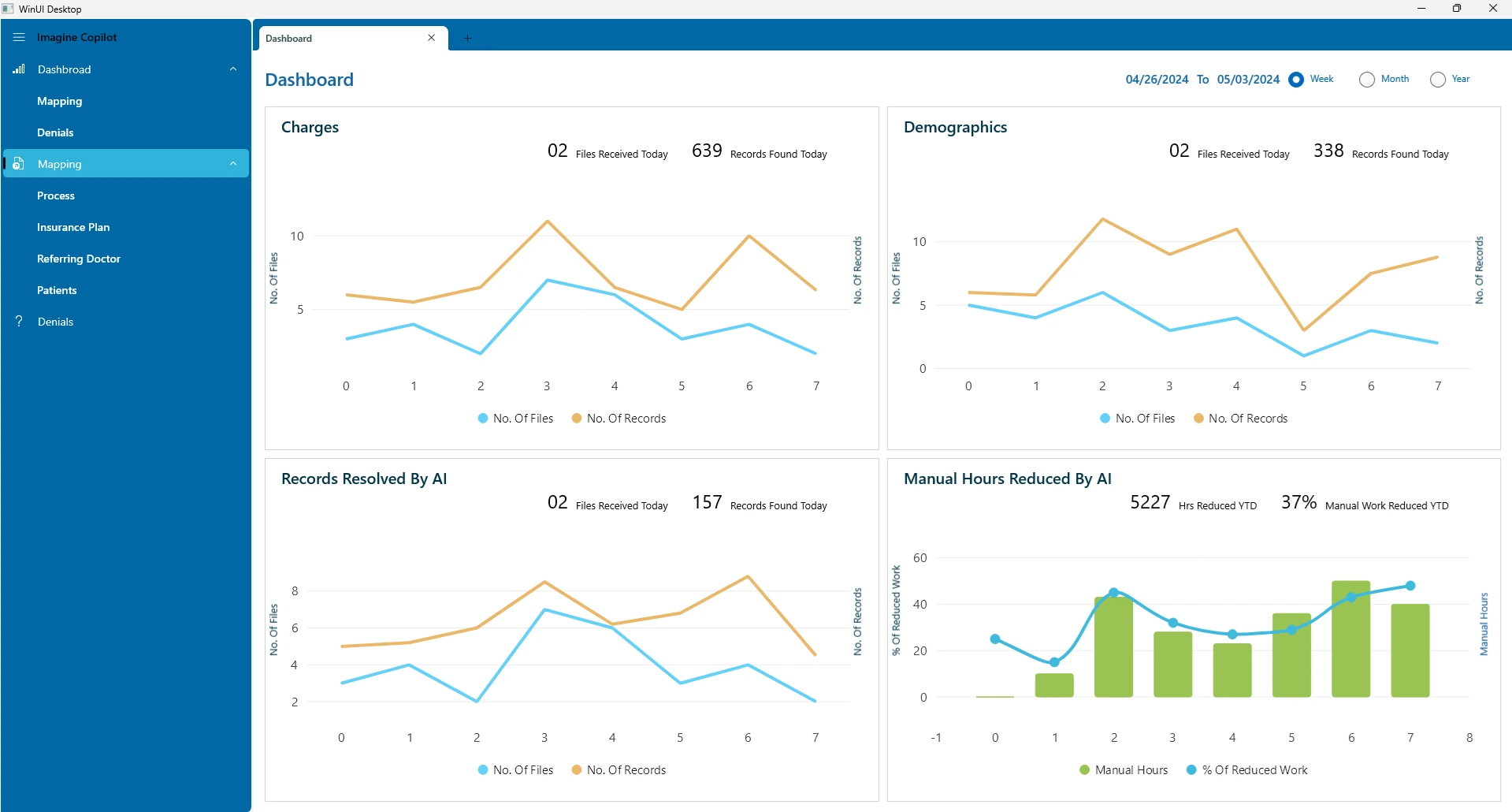The width and height of the screenshot is (1512, 812).
Task: Select the Week radio button
Action: pyautogui.click(x=1296, y=80)
